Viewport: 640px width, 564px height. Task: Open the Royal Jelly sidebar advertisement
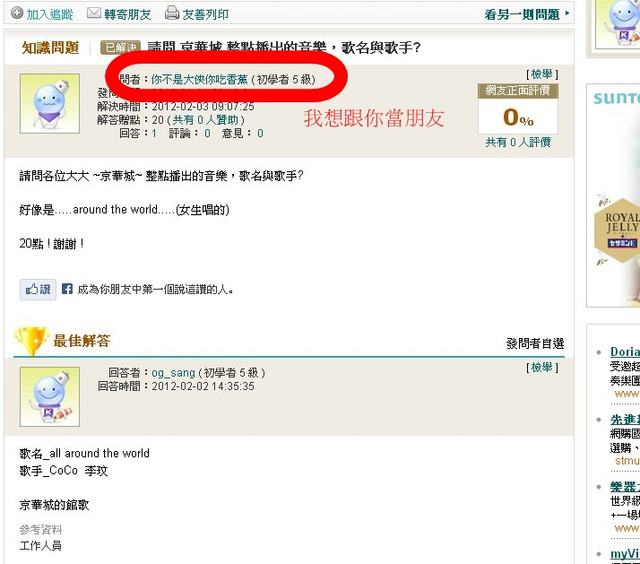click(613, 195)
